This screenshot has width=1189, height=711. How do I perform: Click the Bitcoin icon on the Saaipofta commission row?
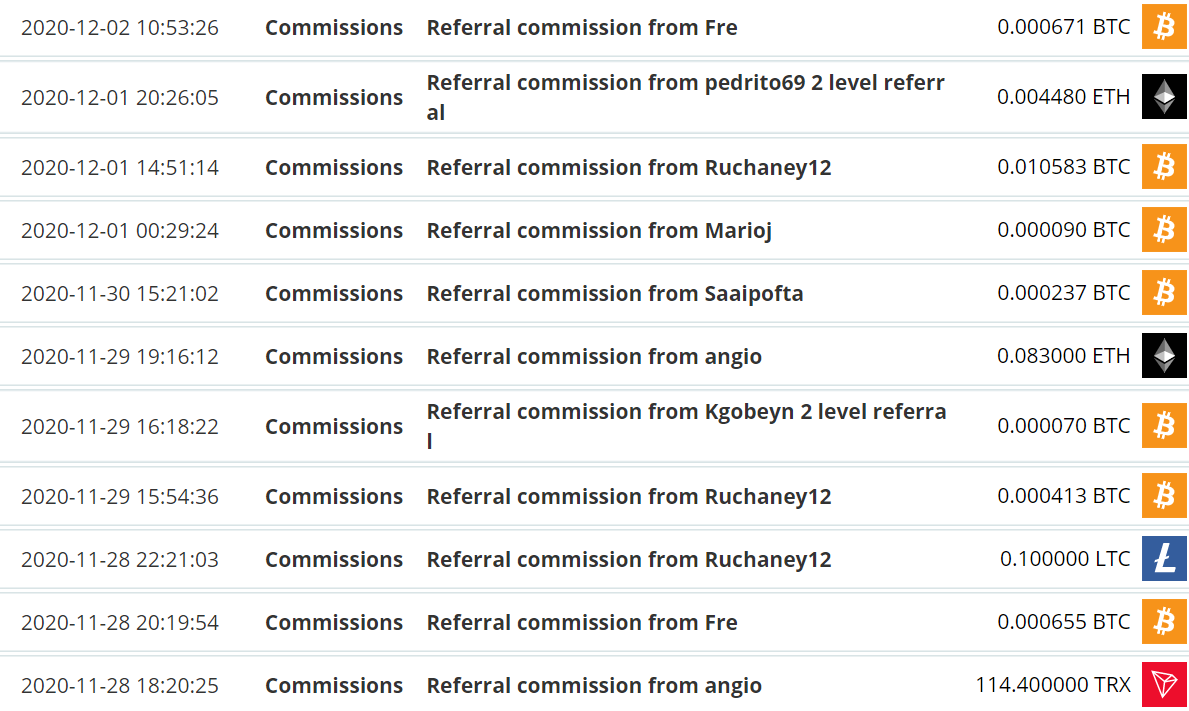pyautogui.click(x=1164, y=293)
